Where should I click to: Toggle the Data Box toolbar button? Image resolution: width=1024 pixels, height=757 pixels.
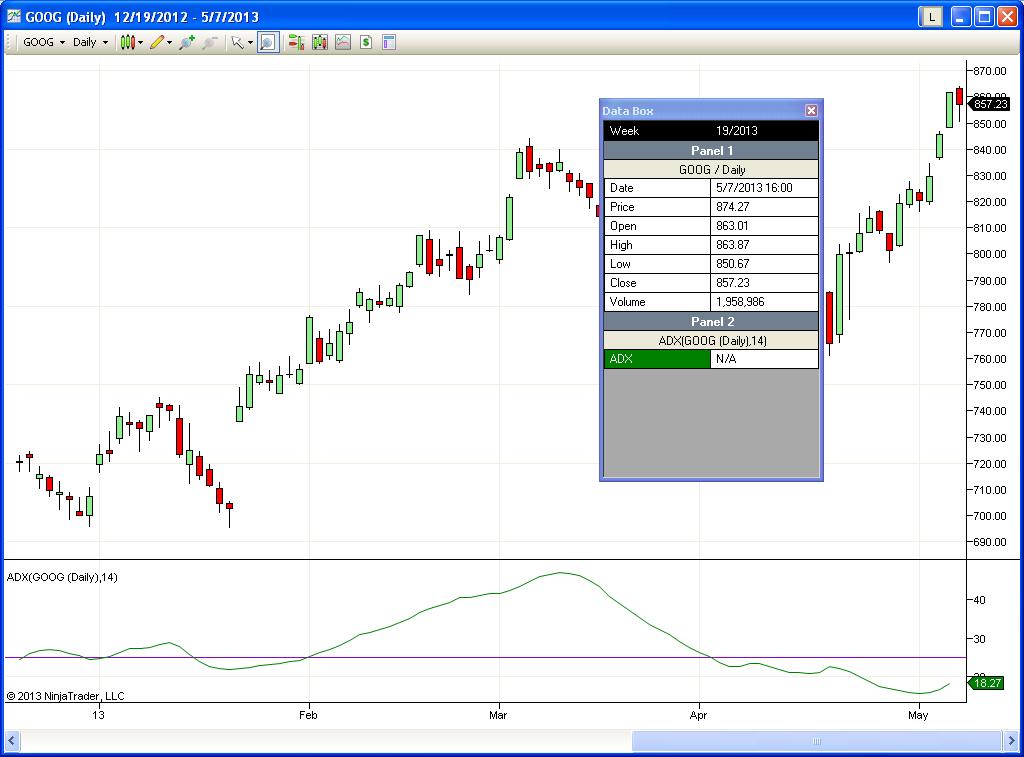click(268, 42)
